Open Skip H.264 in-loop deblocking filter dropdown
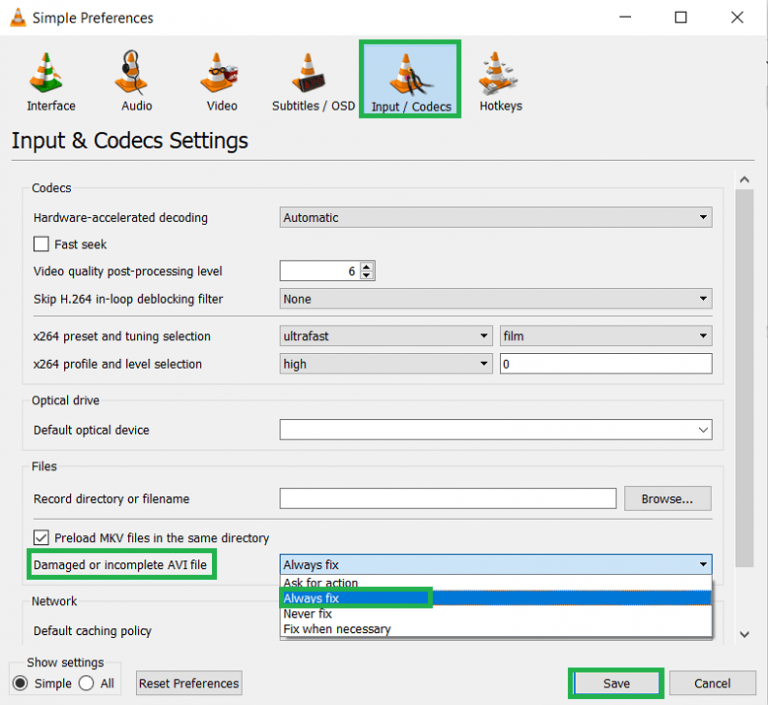The width and height of the screenshot is (768, 705). (x=496, y=299)
